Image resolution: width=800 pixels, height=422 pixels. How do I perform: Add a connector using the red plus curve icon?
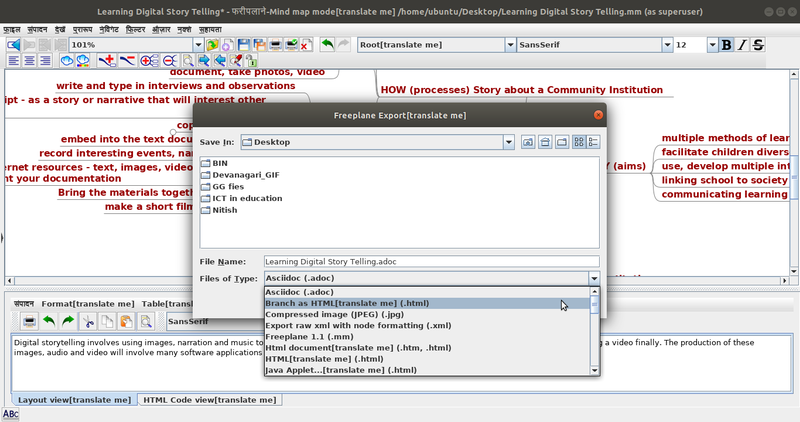coord(107,61)
